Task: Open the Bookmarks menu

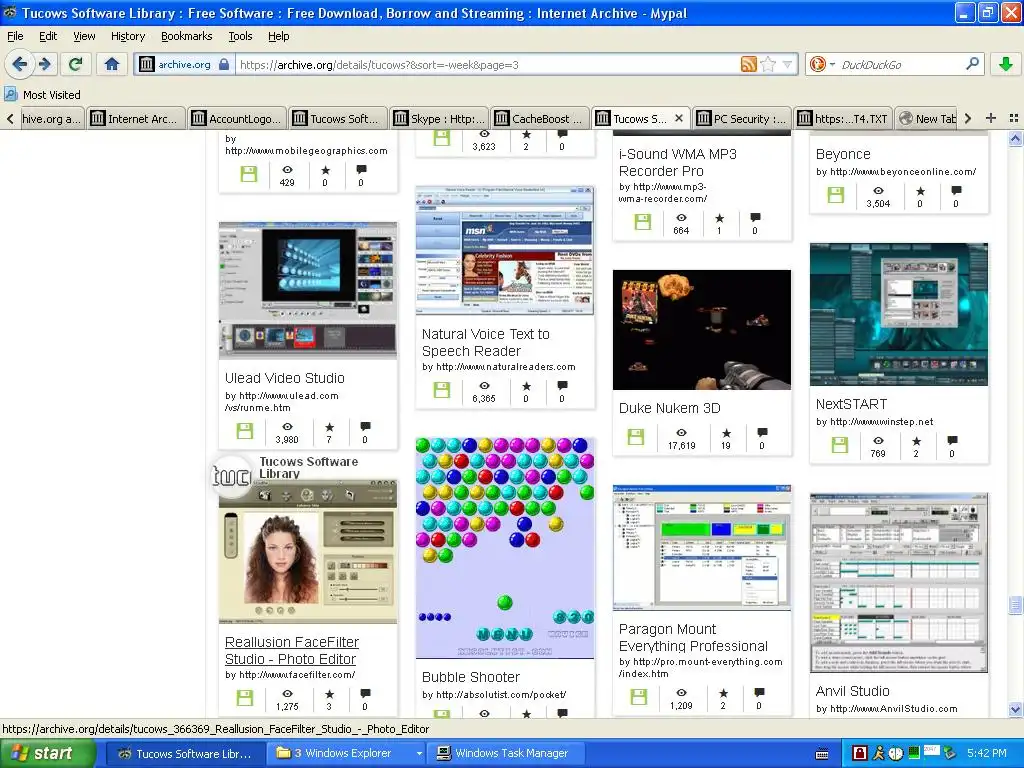Action: (x=186, y=36)
